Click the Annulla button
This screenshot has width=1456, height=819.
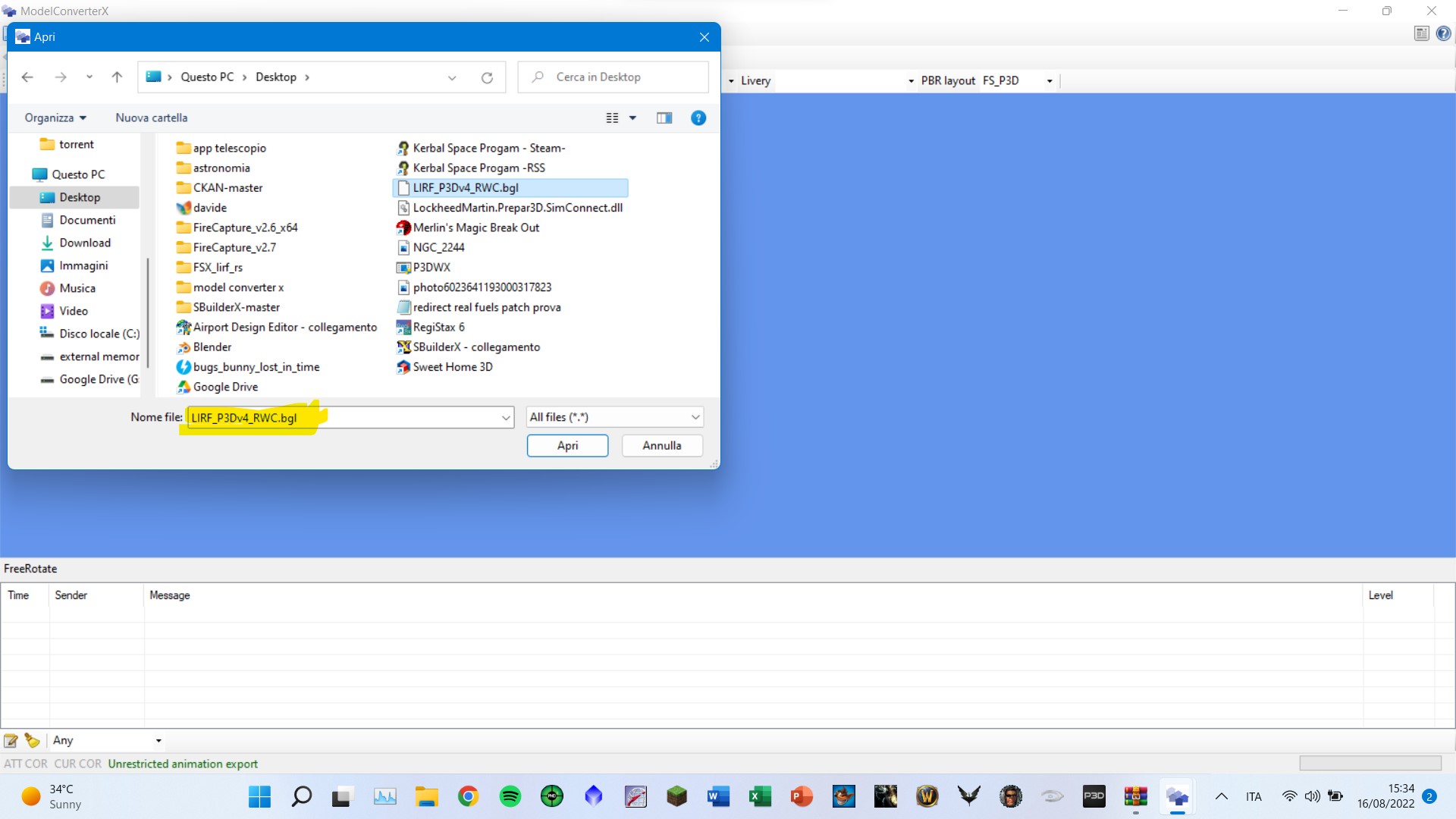click(x=661, y=445)
